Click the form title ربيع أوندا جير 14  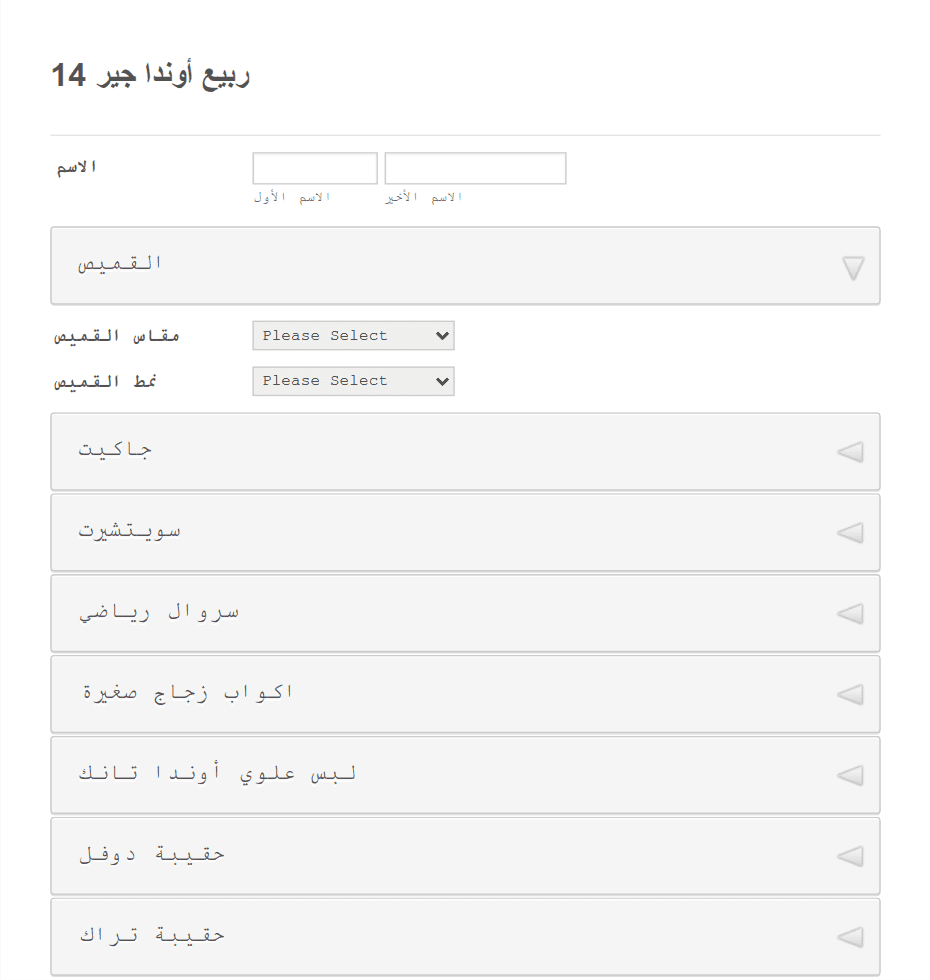pyautogui.click(x=151, y=76)
